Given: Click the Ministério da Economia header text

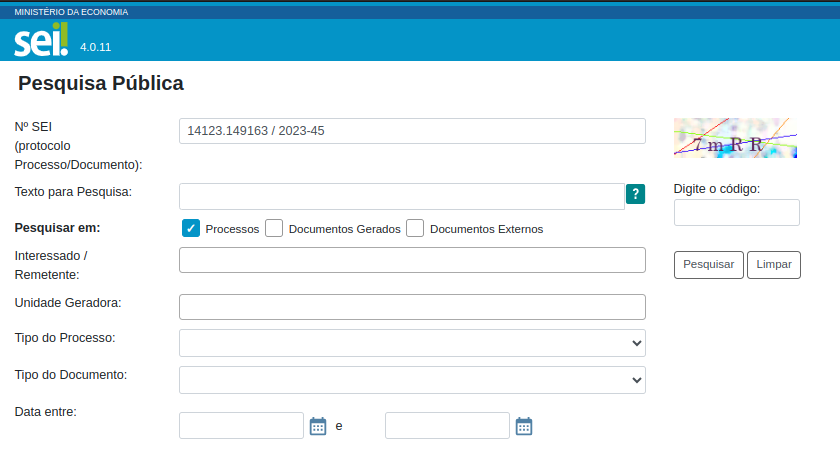Looking at the screenshot, I should coord(71,12).
